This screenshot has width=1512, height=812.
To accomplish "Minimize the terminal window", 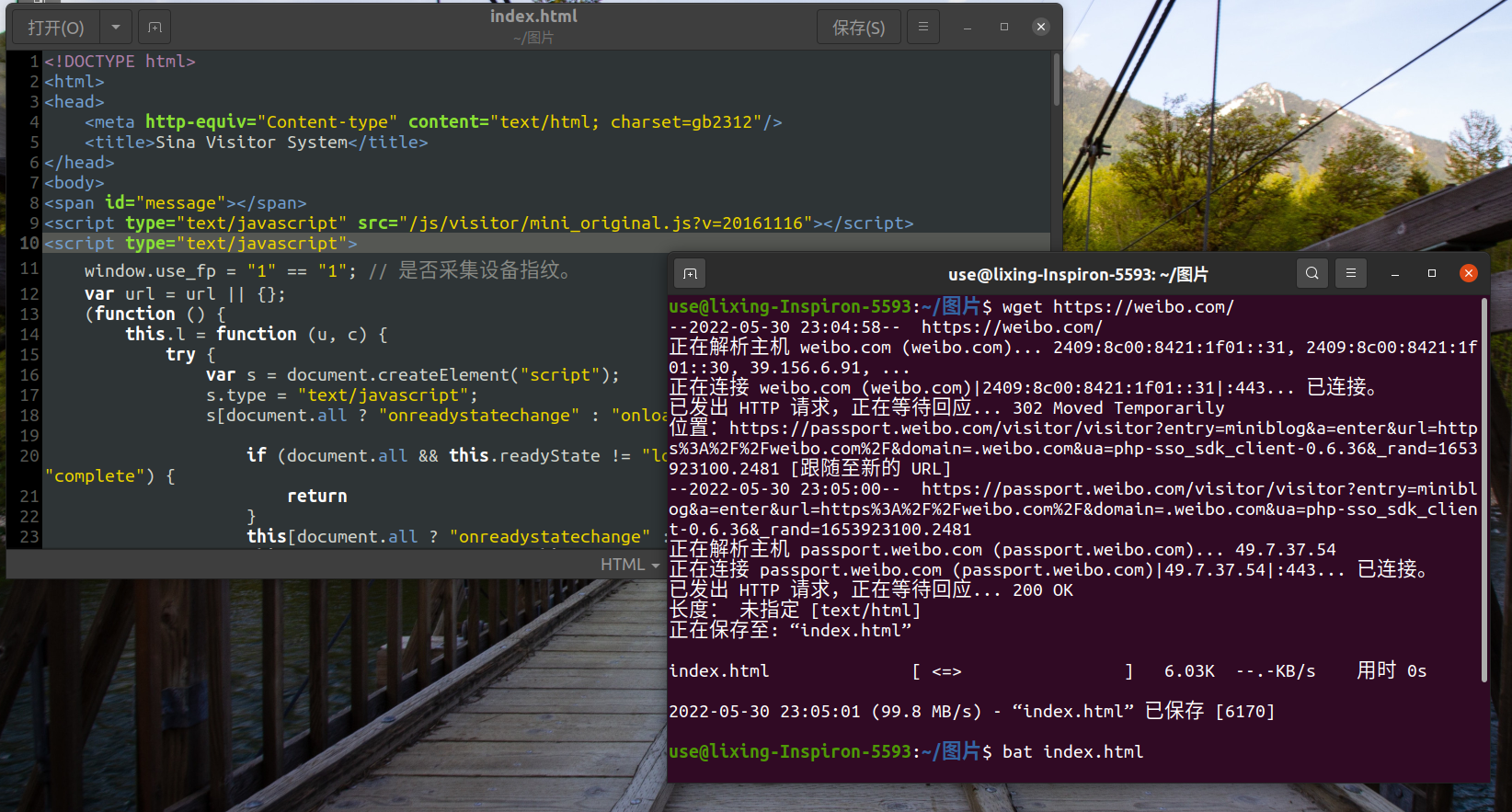I will [x=1395, y=273].
